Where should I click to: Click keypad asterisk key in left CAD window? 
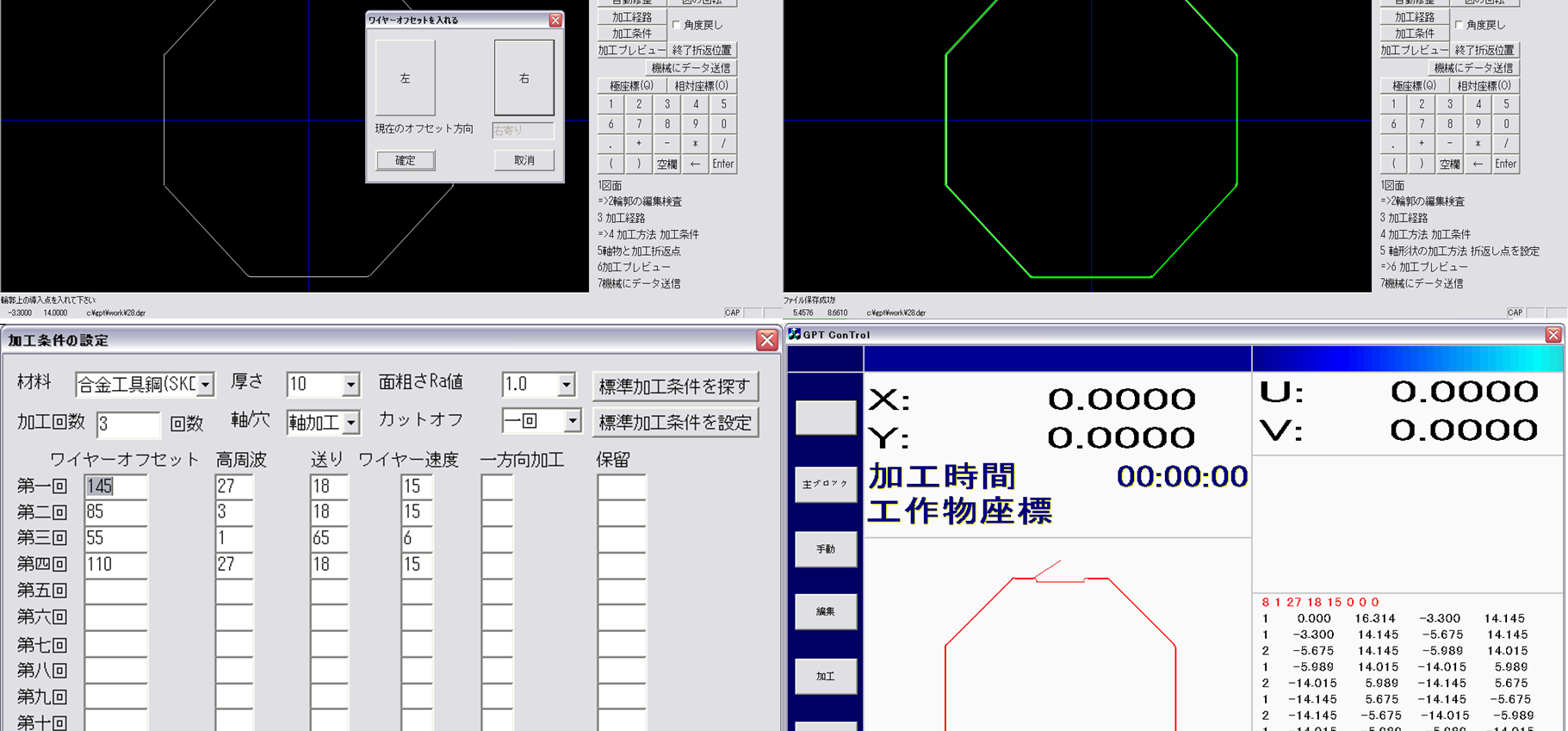(695, 144)
